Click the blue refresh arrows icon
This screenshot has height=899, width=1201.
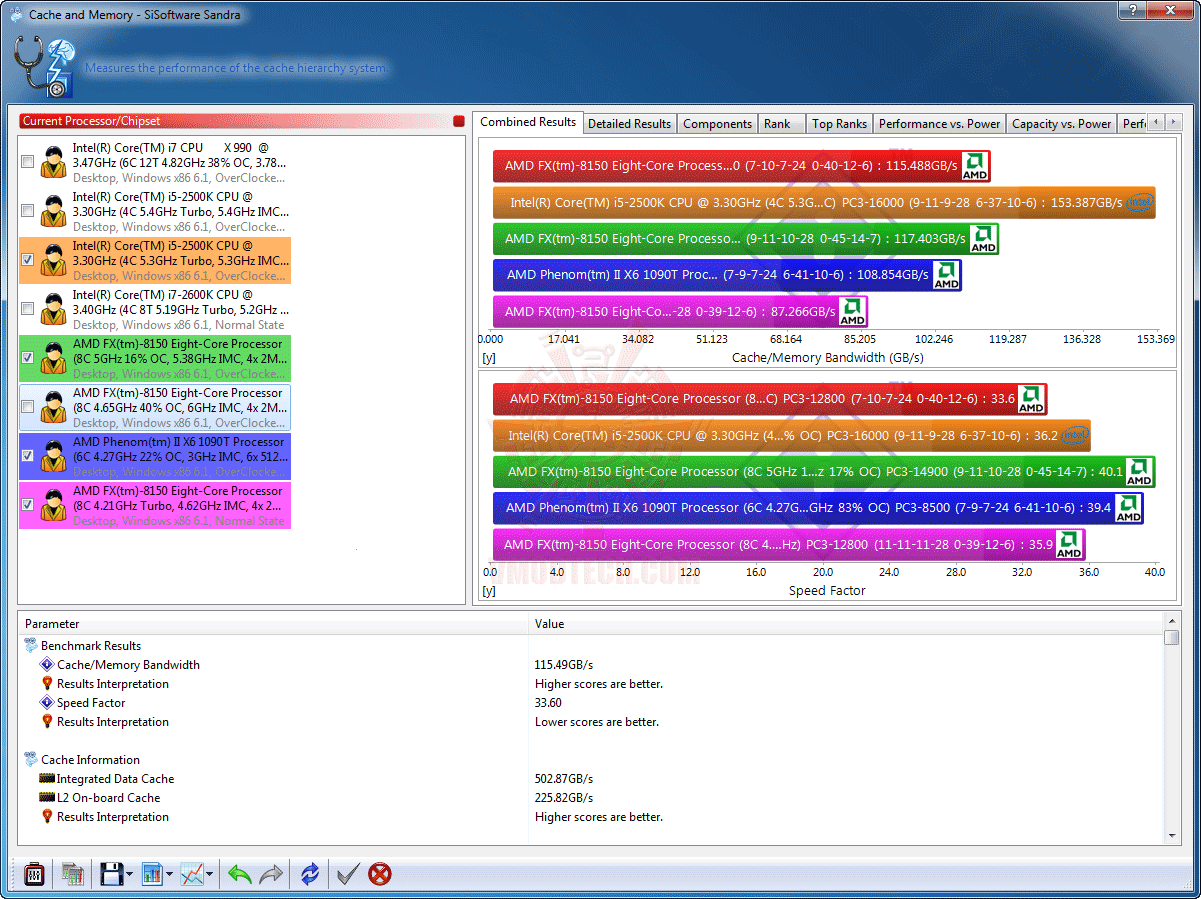point(310,874)
